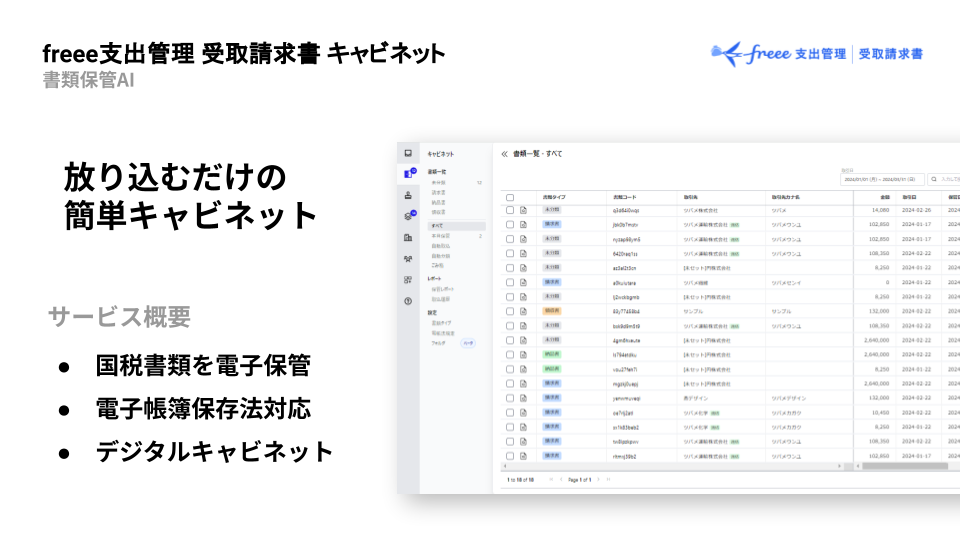Click the code cell tw0ipzkpwv
This screenshot has height=540, width=960.
click(626, 442)
